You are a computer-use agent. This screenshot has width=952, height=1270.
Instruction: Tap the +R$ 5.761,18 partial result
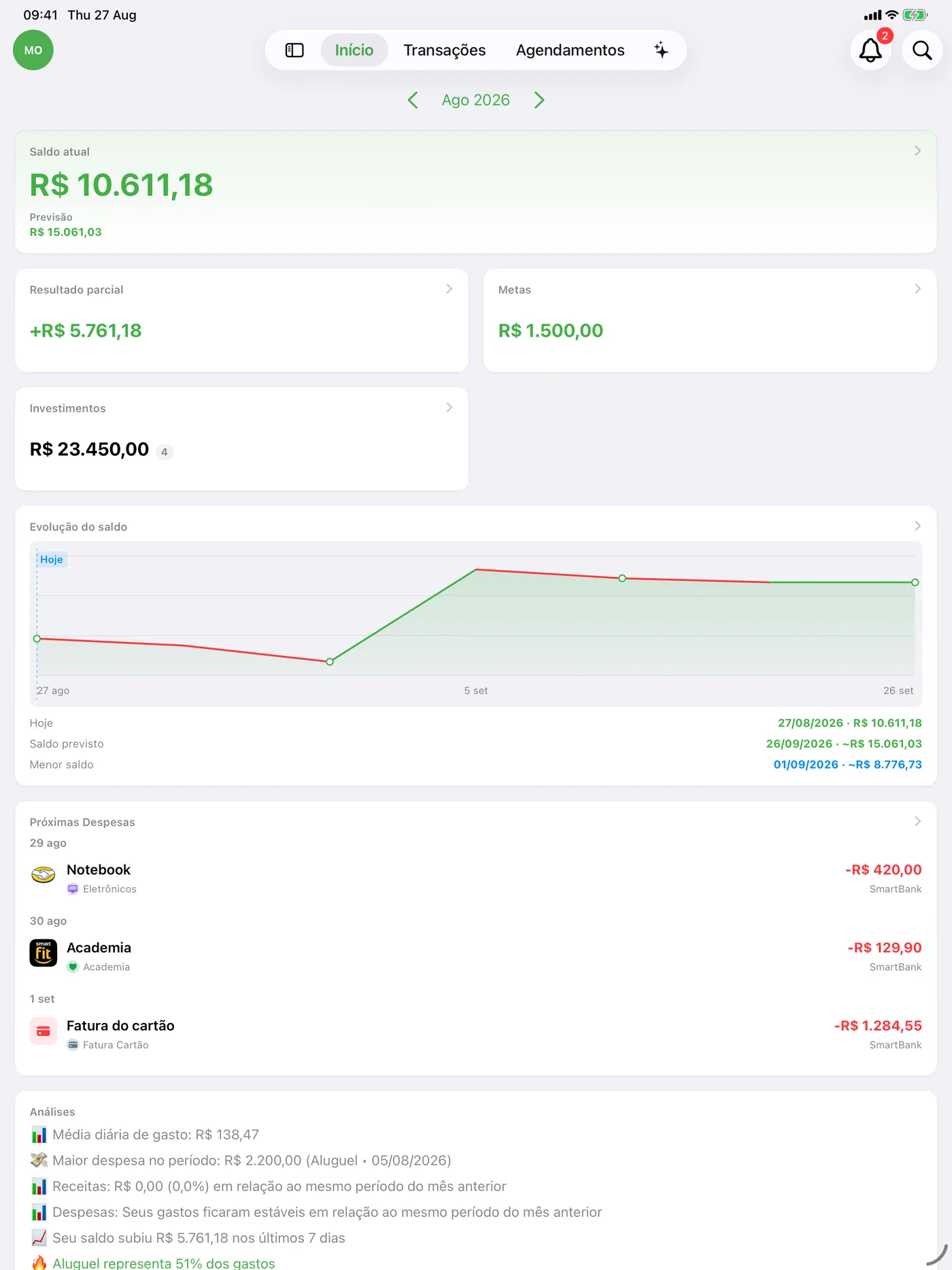point(86,331)
